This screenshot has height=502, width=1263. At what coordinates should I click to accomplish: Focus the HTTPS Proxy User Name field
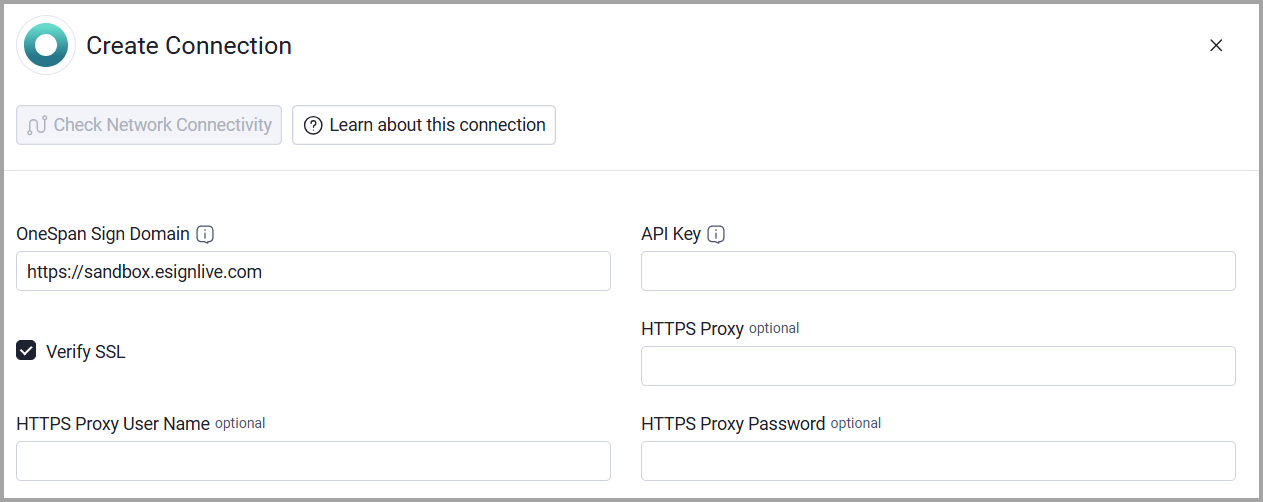pos(313,461)
